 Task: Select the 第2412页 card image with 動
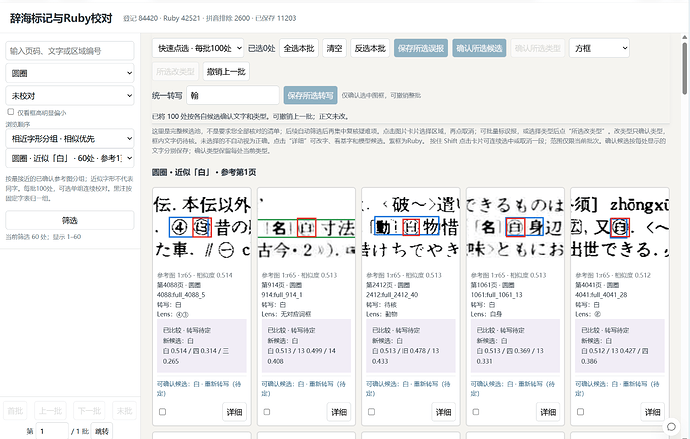[x=411, y=227]
